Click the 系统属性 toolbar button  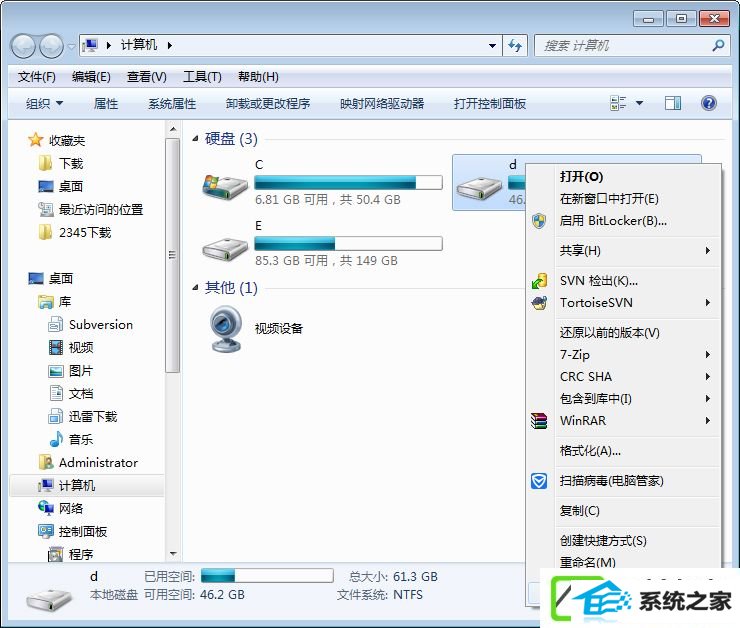[x=172, y=103]
